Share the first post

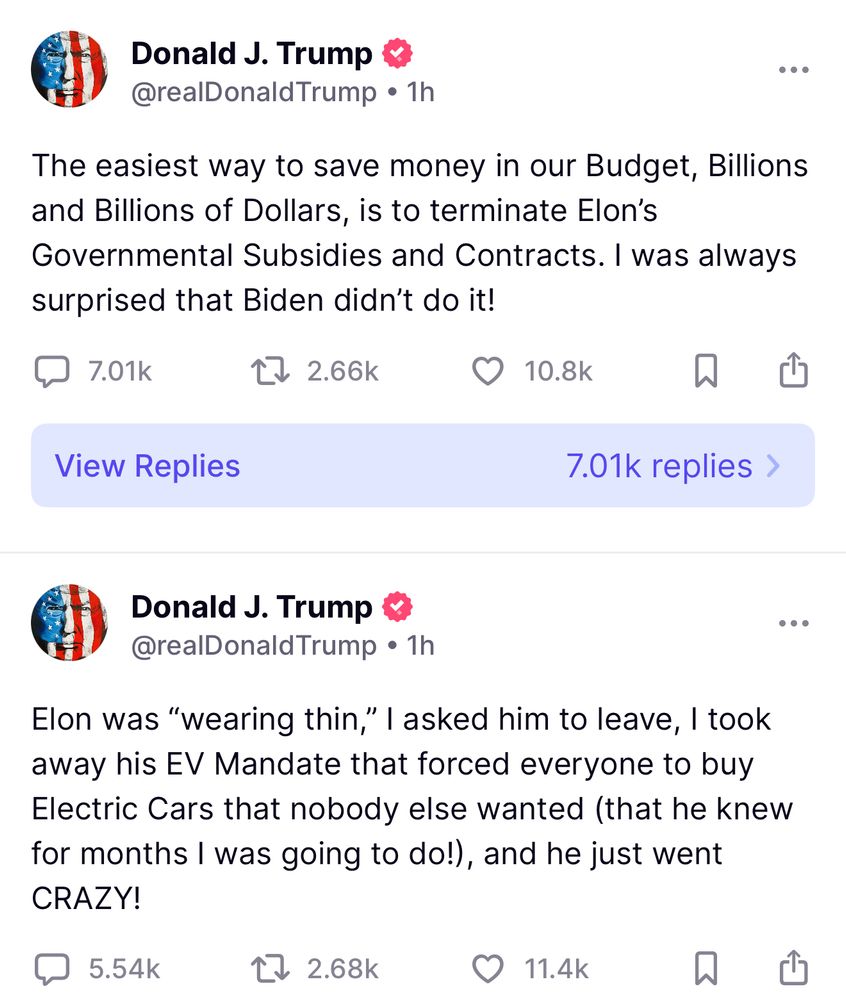(794, 369)
